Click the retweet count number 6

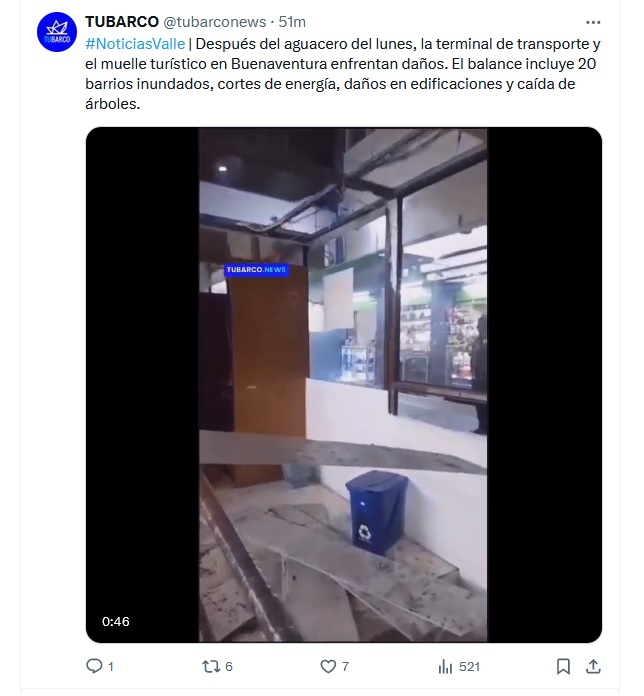pyautogui.click(x=229, y=667)
